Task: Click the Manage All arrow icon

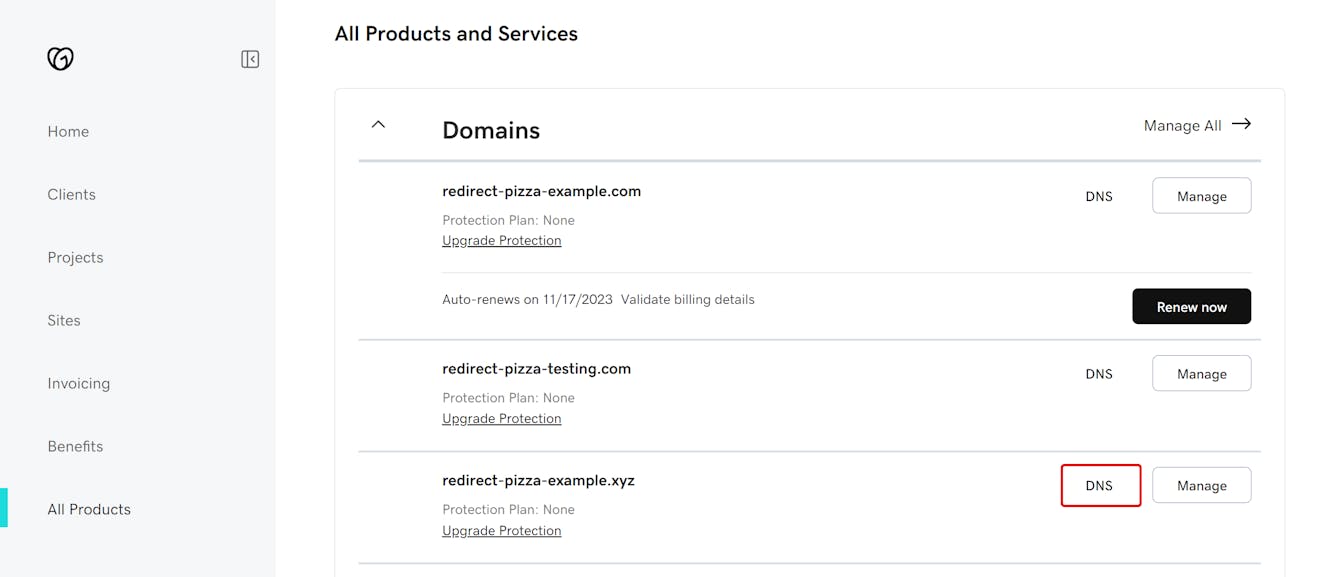Action: click(x=1242, y=124)
